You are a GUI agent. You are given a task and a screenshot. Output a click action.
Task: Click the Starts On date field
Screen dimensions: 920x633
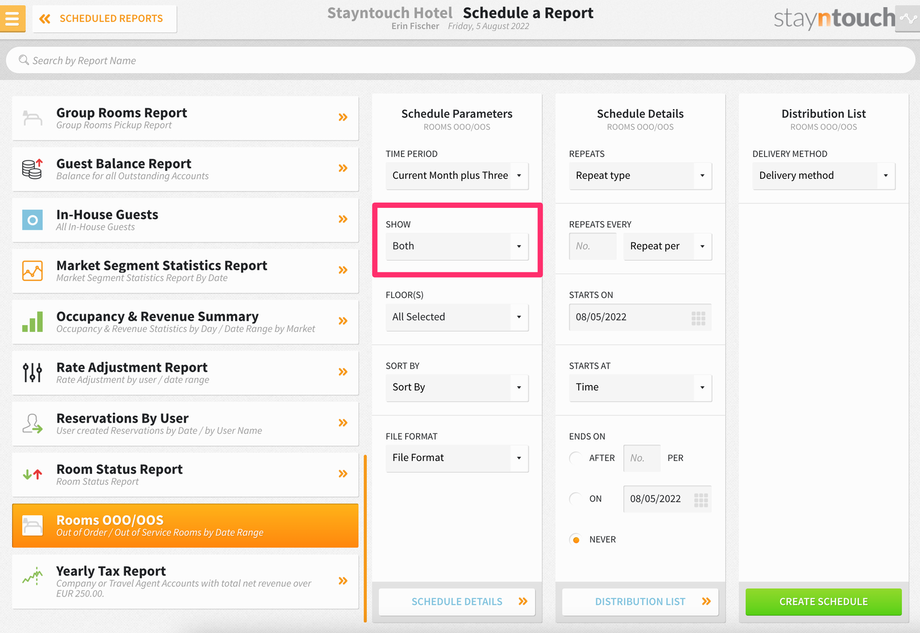coord(640,317)
